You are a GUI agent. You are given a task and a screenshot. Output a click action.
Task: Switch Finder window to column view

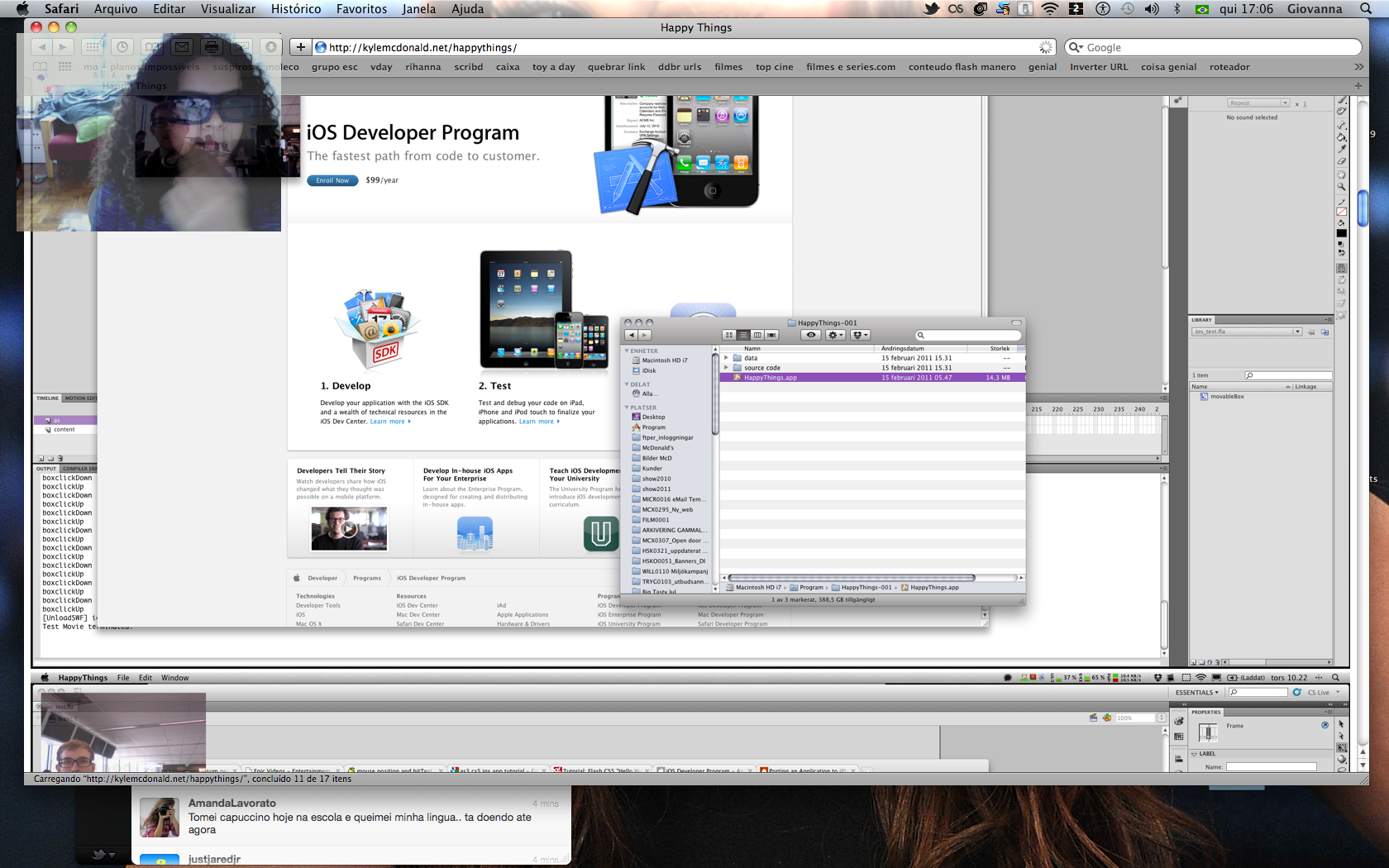(x=757, y=335)
